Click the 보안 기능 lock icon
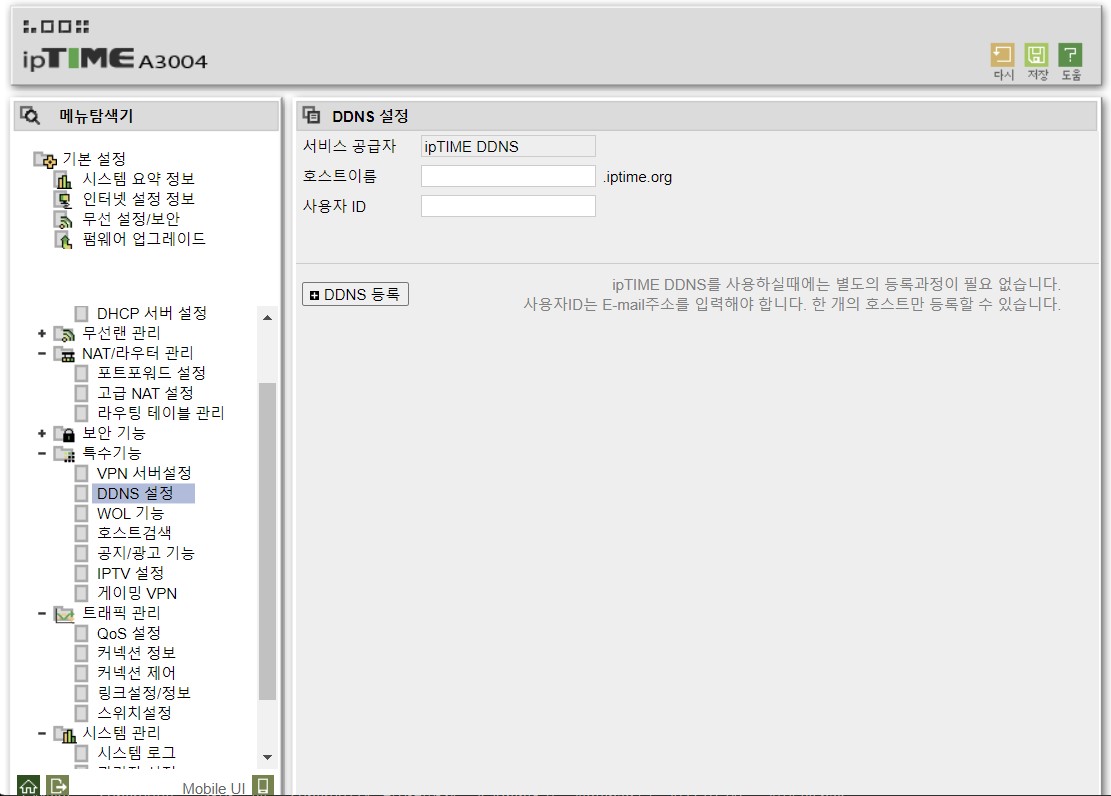Image resolution: width=1111 pixels, height=796 pixels. point(64,434)
